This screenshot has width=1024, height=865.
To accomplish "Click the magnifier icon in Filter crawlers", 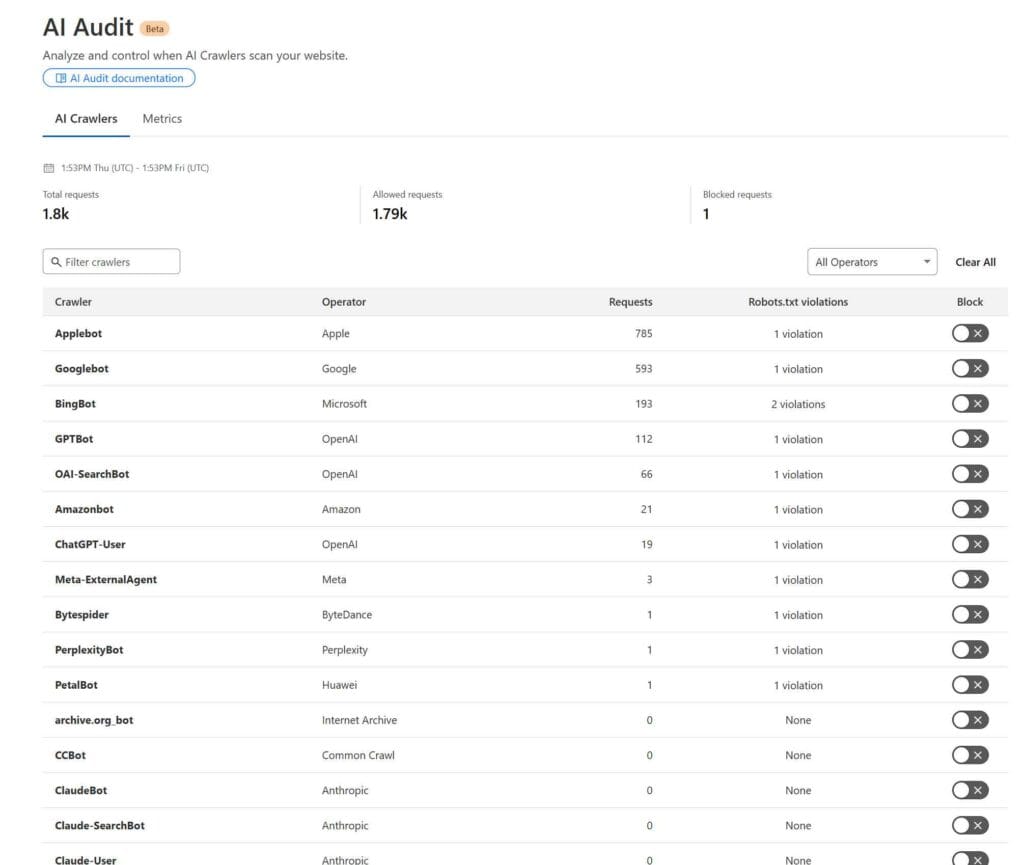I will pos(56,262).
